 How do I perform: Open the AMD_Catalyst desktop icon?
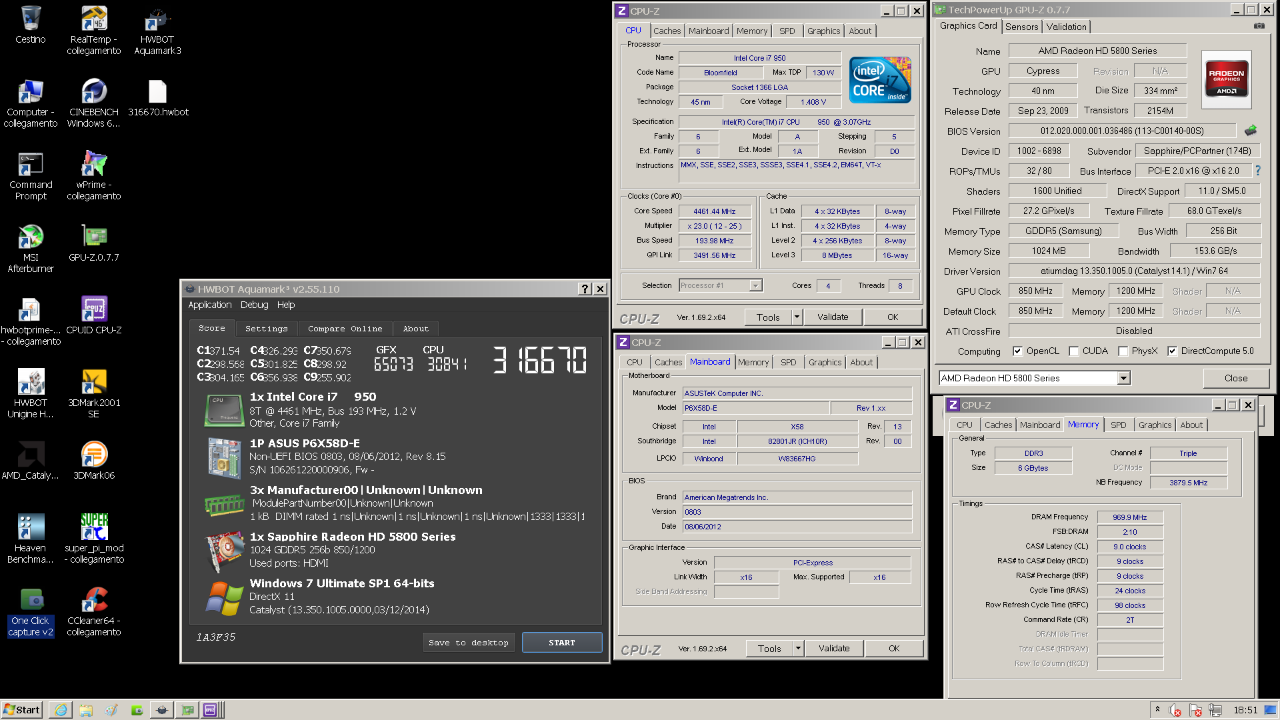pyautogui.click(x=31, y=461)
